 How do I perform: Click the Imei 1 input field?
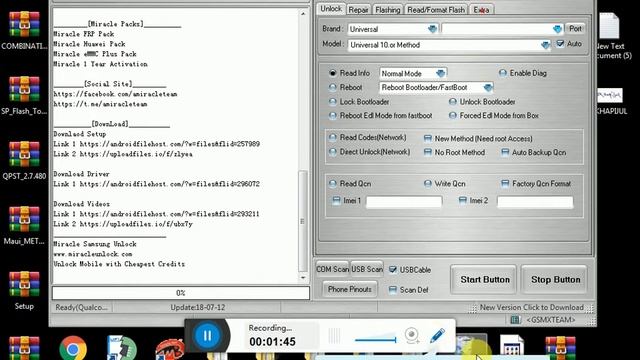pos(404,202)
